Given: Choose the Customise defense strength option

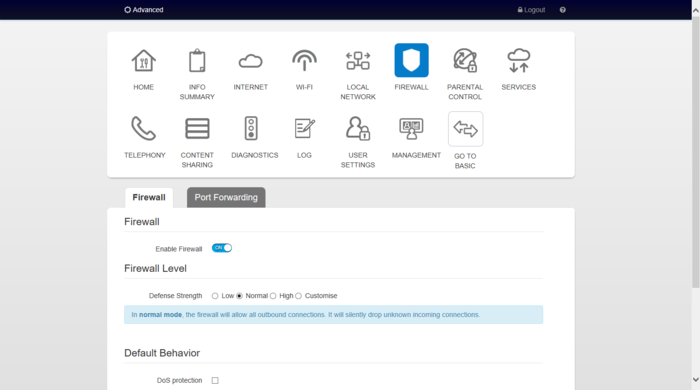Looking at the screenshot, I should (298, 296).
